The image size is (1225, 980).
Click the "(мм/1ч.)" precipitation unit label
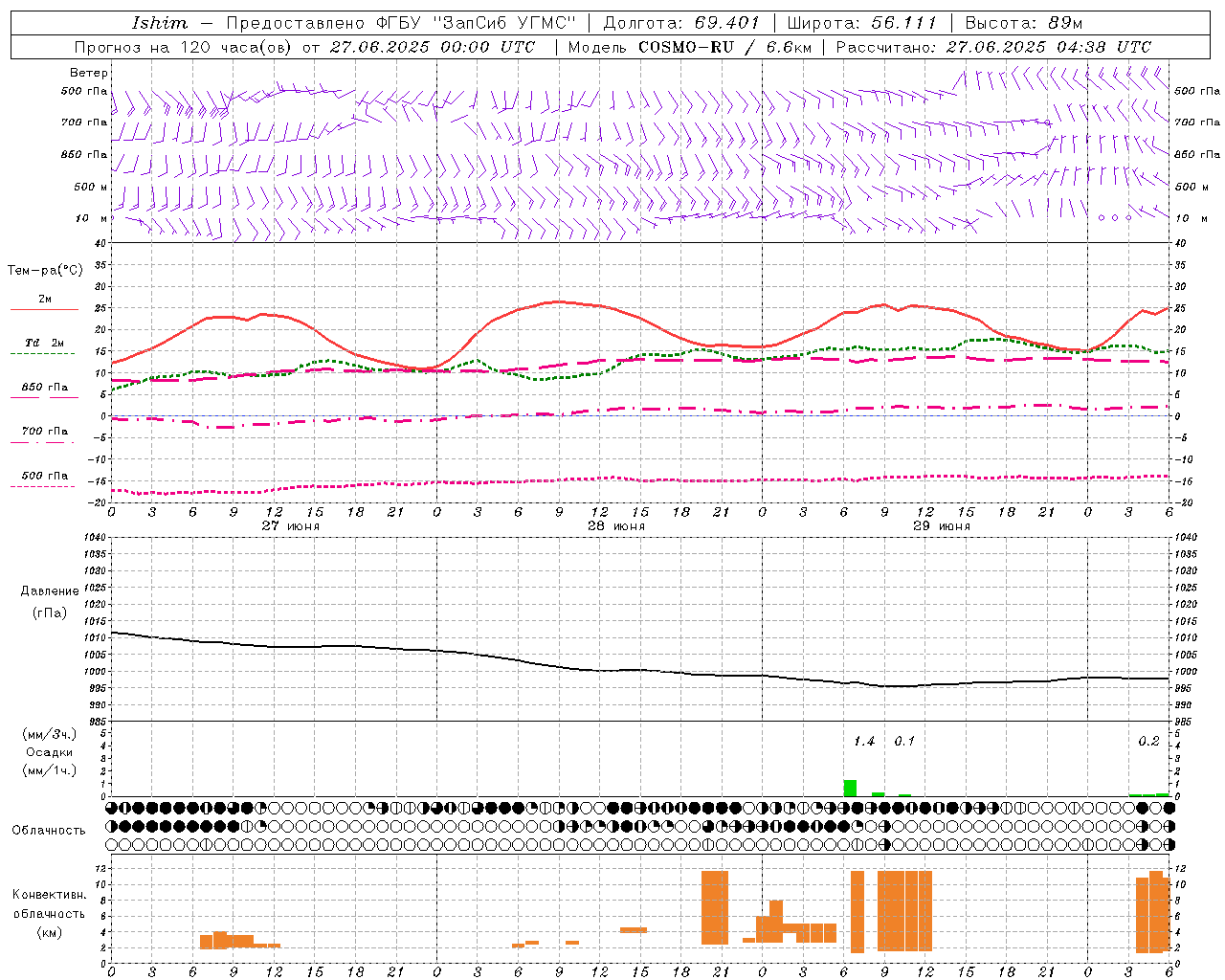[50, 770]
